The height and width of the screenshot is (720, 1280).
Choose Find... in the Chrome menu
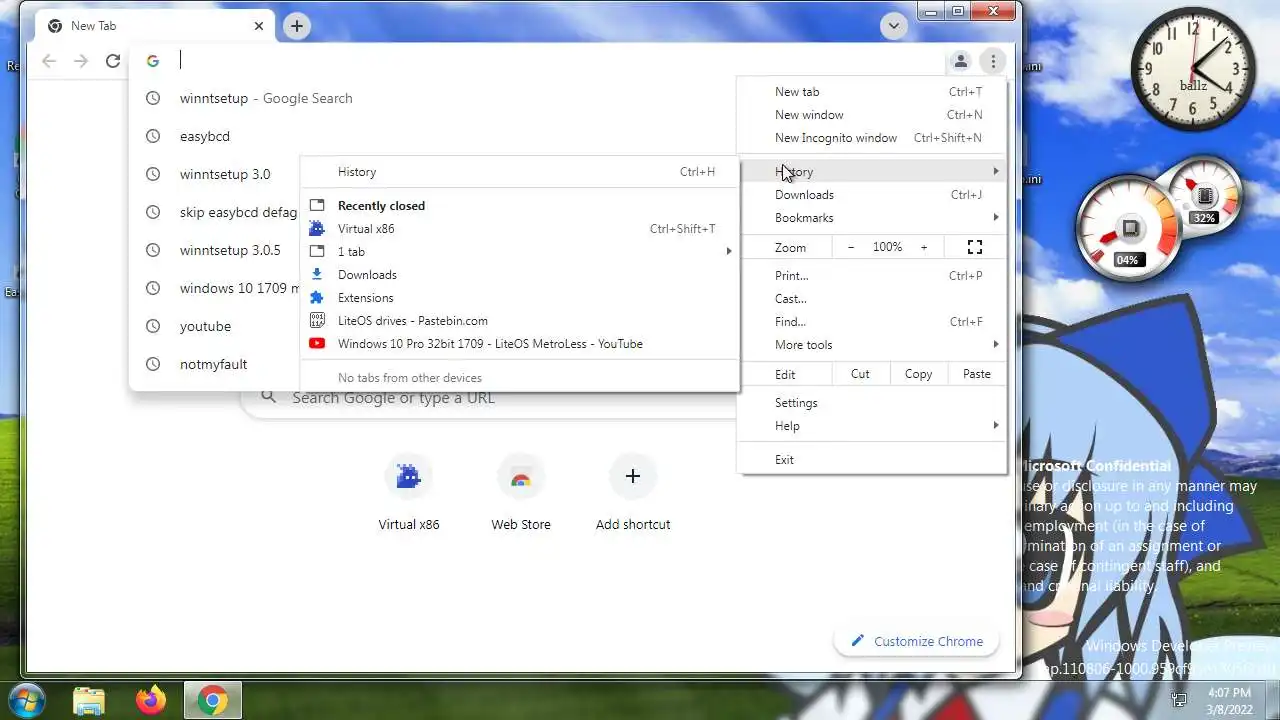[x=872, y=321]
